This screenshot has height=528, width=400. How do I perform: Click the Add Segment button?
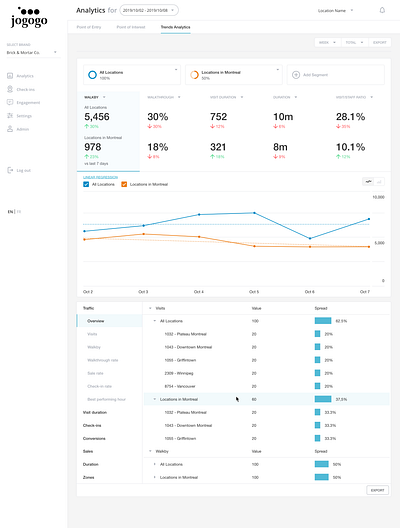pos(335,75)
